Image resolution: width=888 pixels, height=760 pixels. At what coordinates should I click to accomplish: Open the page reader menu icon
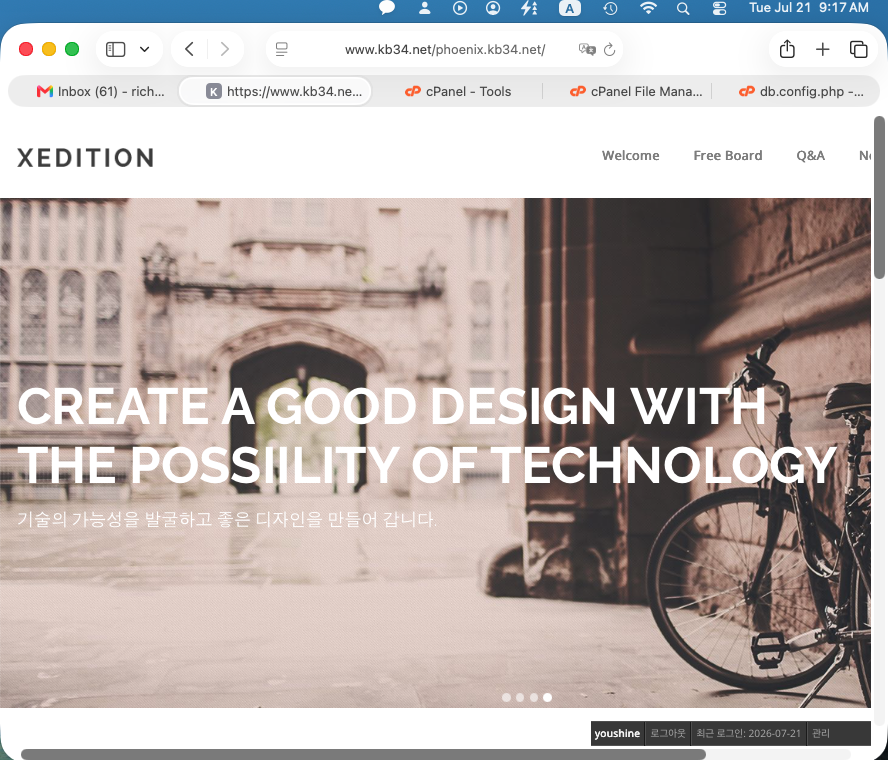click(281, 49)
